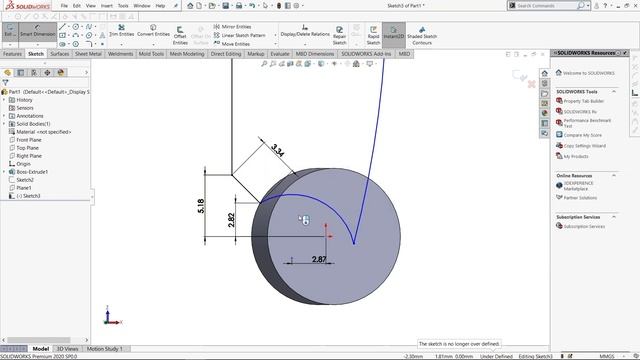Open Smart Dimension dropdown arrow
This screenshot has height=360, width=640.
[38, 44]
